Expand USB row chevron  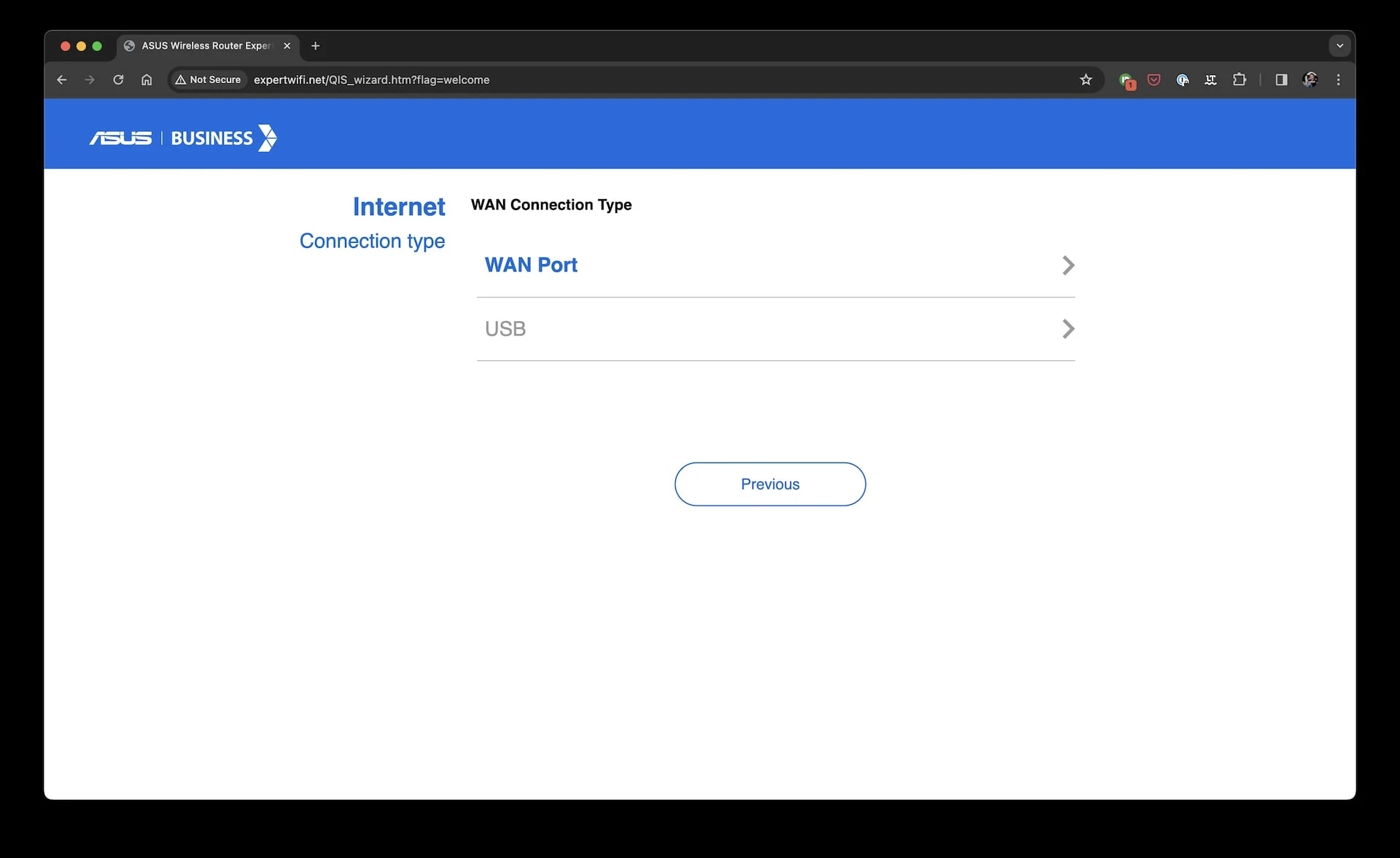coord(1068,329)
